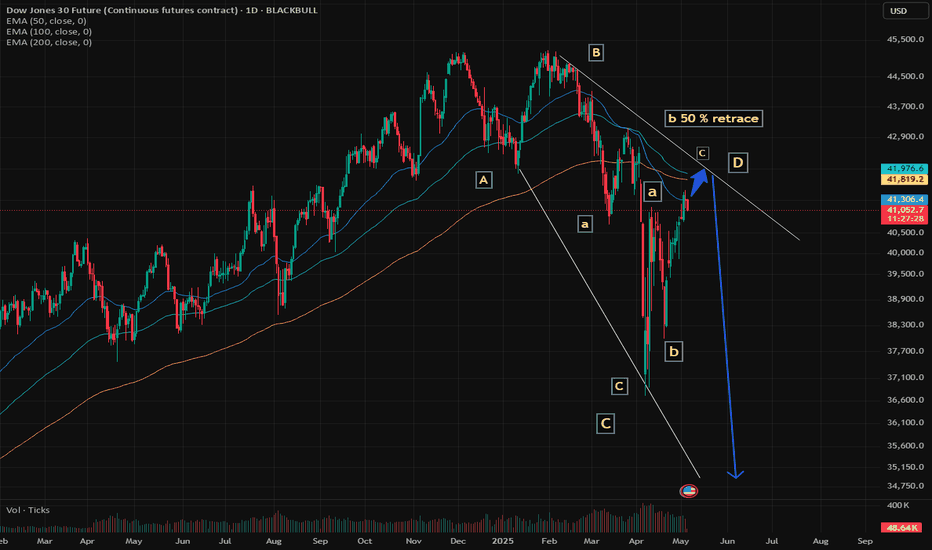Click the red 41,052.7 last price label

(x=905, y=210)
